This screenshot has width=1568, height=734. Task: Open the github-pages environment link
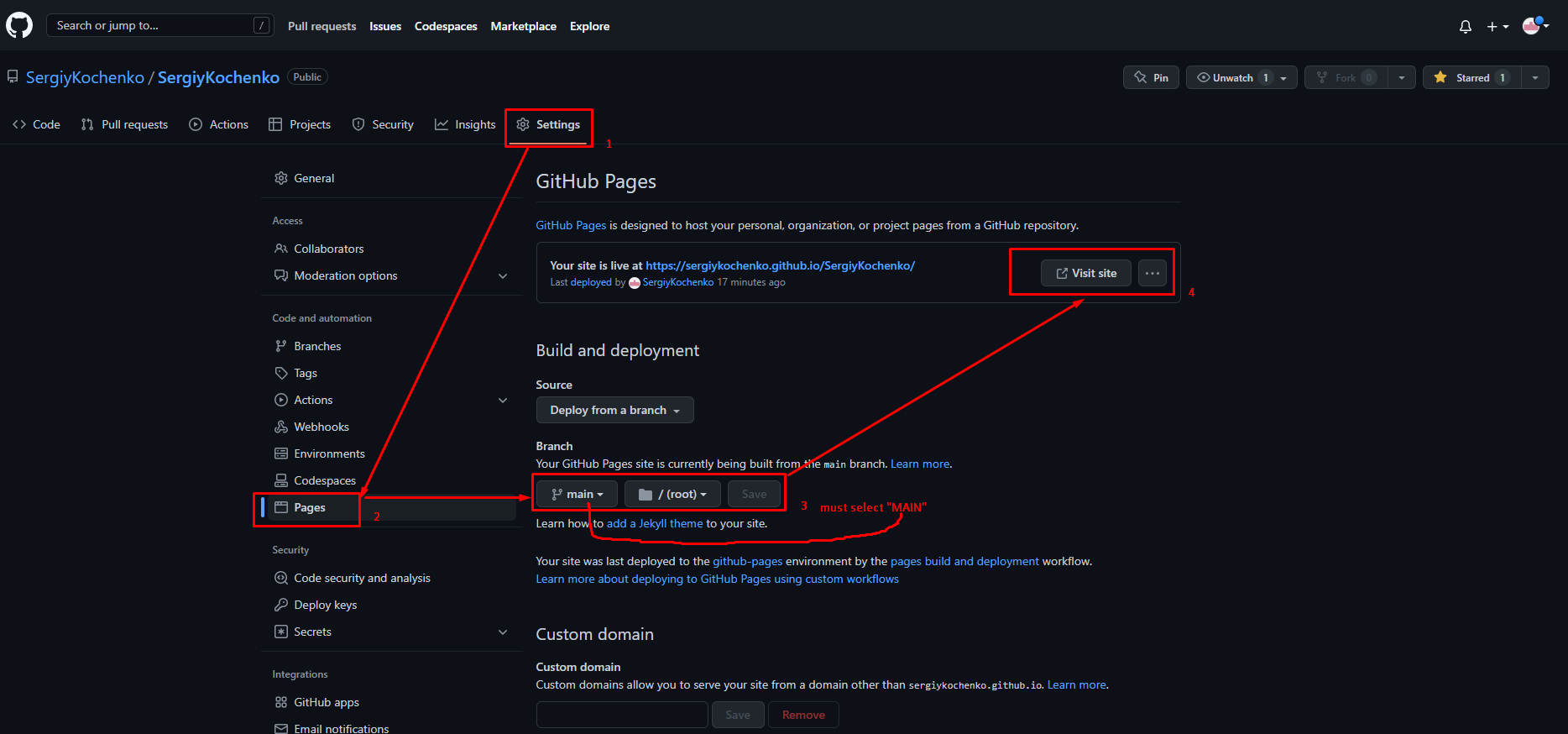(747, 561)
